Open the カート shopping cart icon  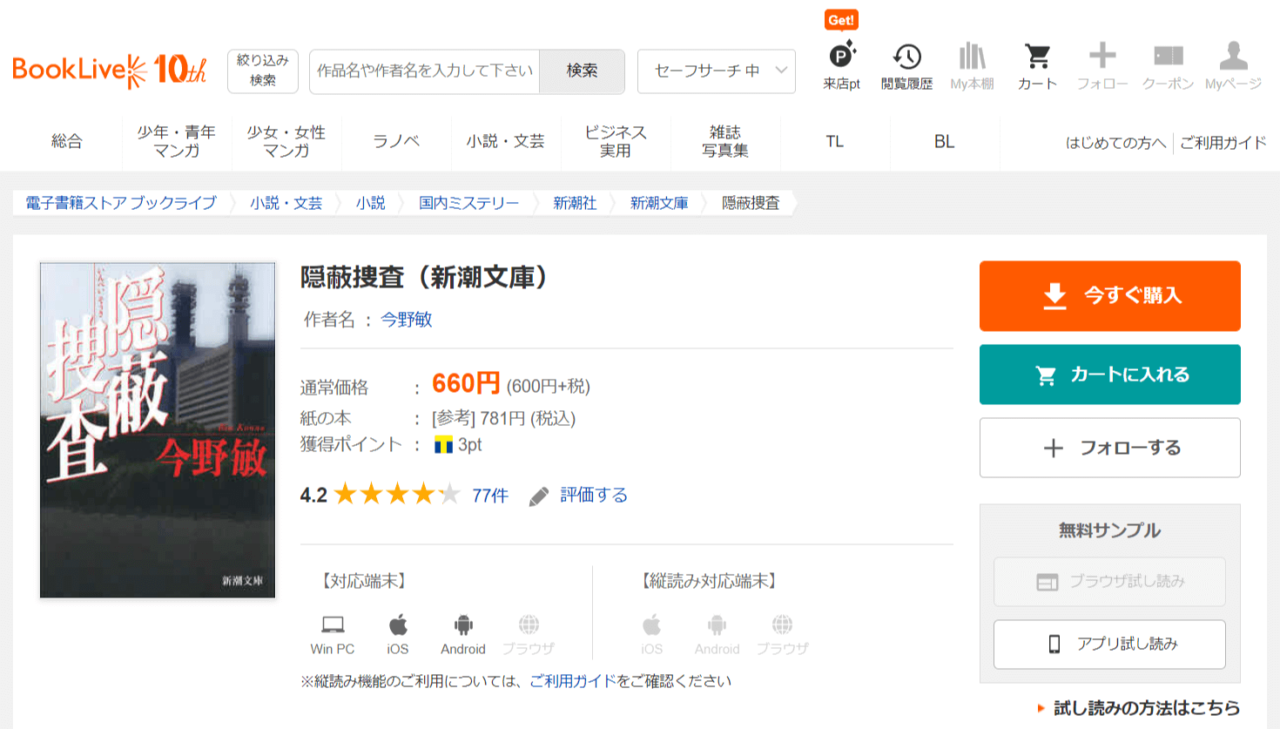1037,58
